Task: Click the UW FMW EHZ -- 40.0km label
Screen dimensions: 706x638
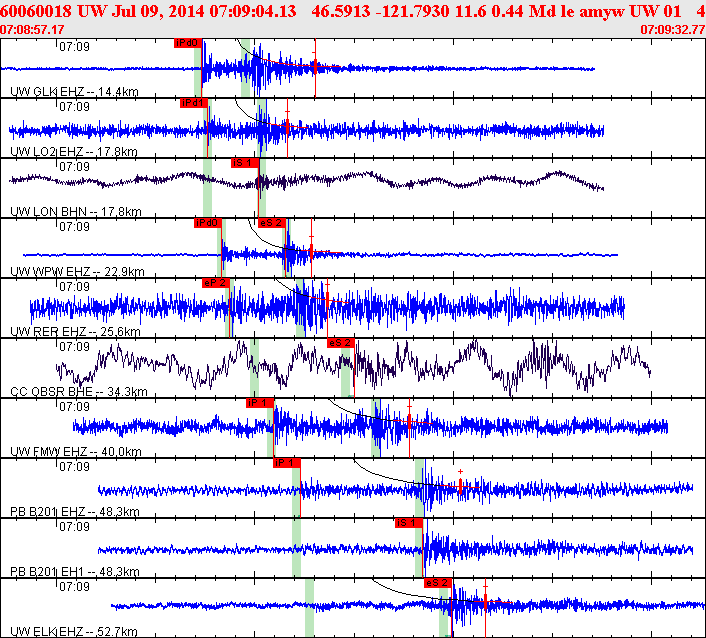Action: [x=76, y=452]
